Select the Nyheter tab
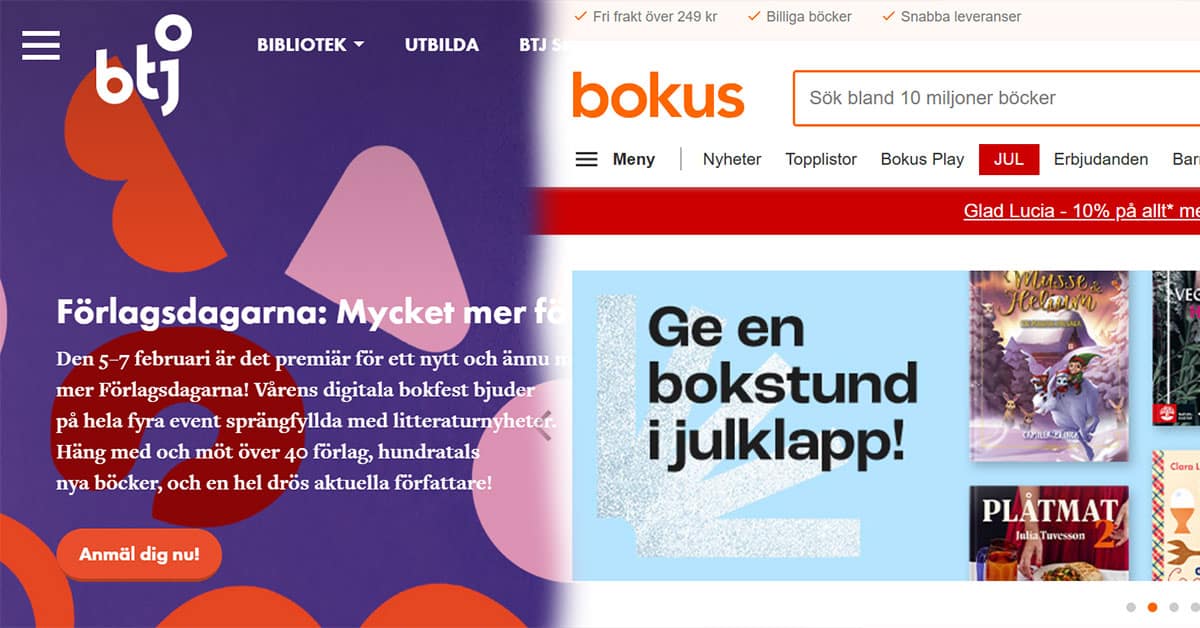Screen dimensions: 1200x628 732,159
